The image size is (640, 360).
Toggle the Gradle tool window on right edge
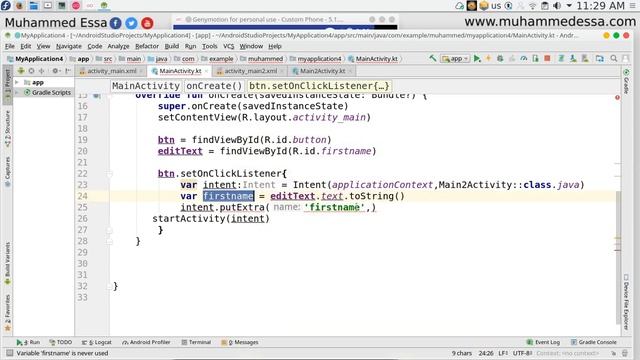(x=626, y=82)
